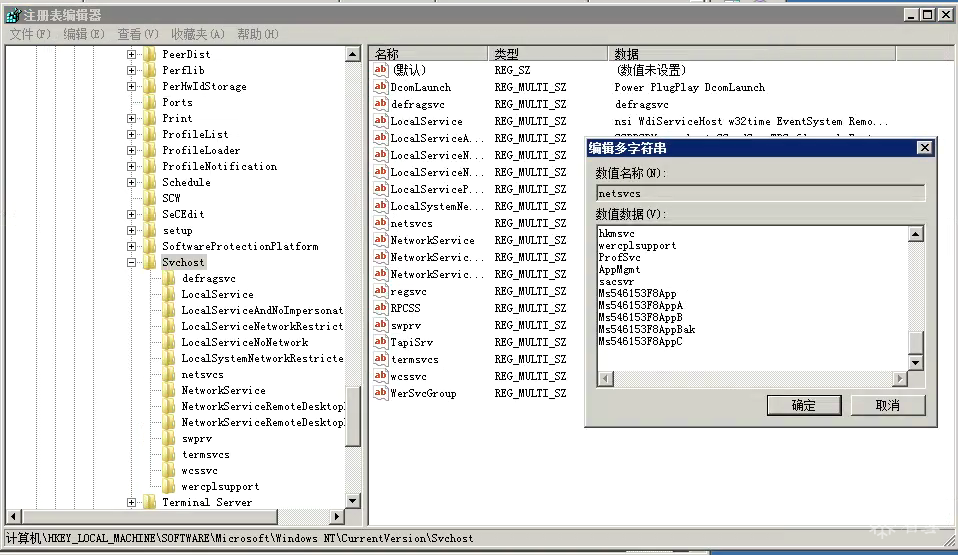Open the 文件(F) menu

[30, 34]
